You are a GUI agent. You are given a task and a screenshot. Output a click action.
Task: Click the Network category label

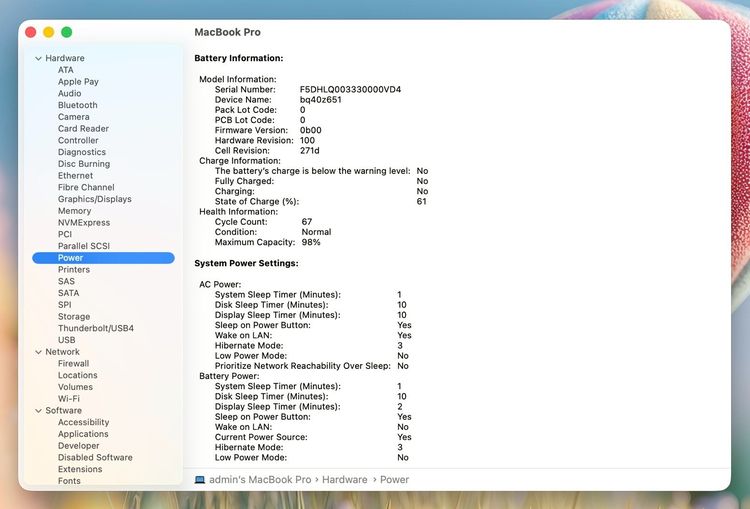pos(62,352)
